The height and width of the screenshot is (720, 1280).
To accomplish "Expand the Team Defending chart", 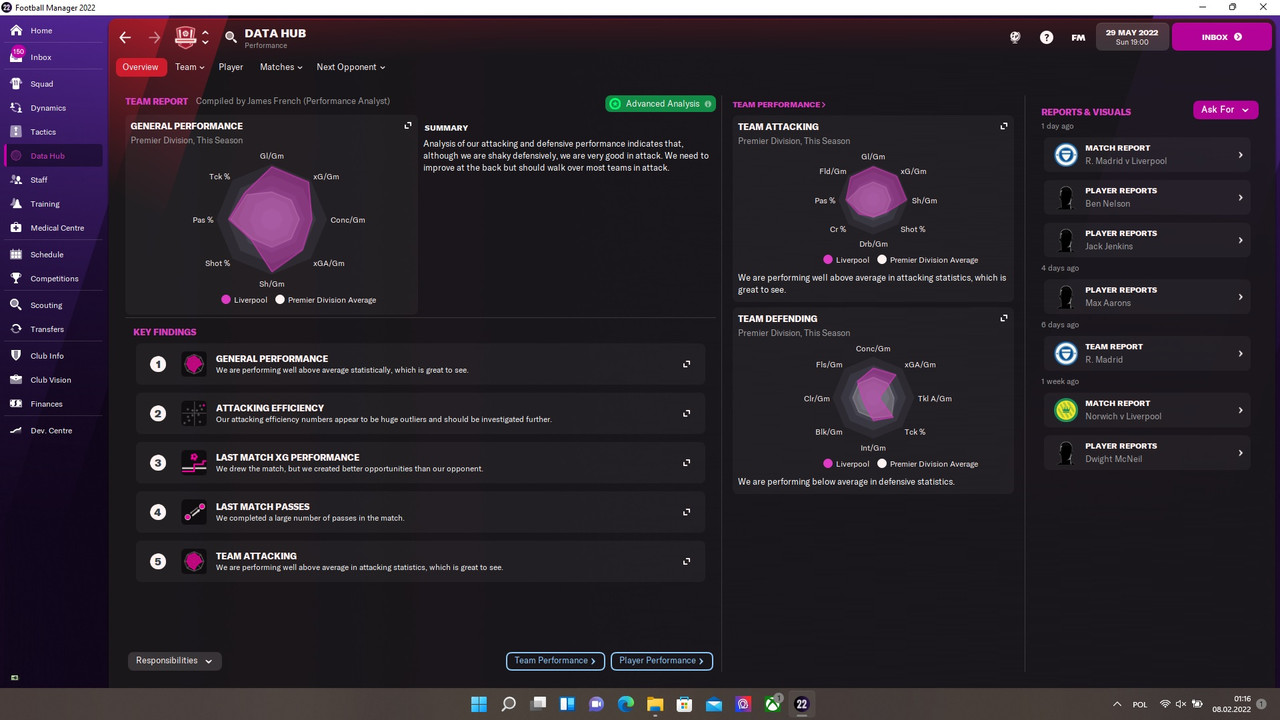I will pos(1004,318).
